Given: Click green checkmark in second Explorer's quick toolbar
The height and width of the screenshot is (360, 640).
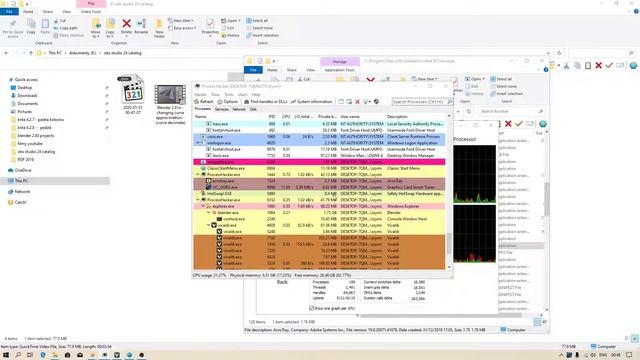Looking at the screenshot, I should 609,65.
